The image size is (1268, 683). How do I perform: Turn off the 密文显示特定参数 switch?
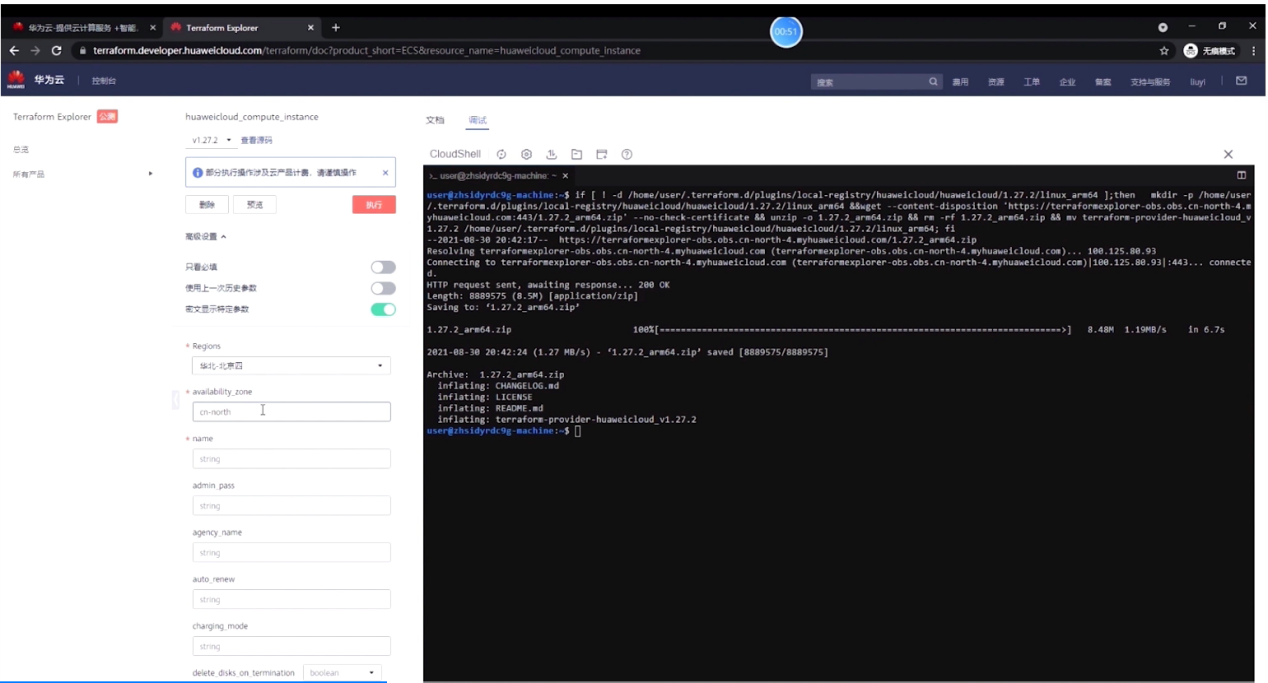coord(383,309)
